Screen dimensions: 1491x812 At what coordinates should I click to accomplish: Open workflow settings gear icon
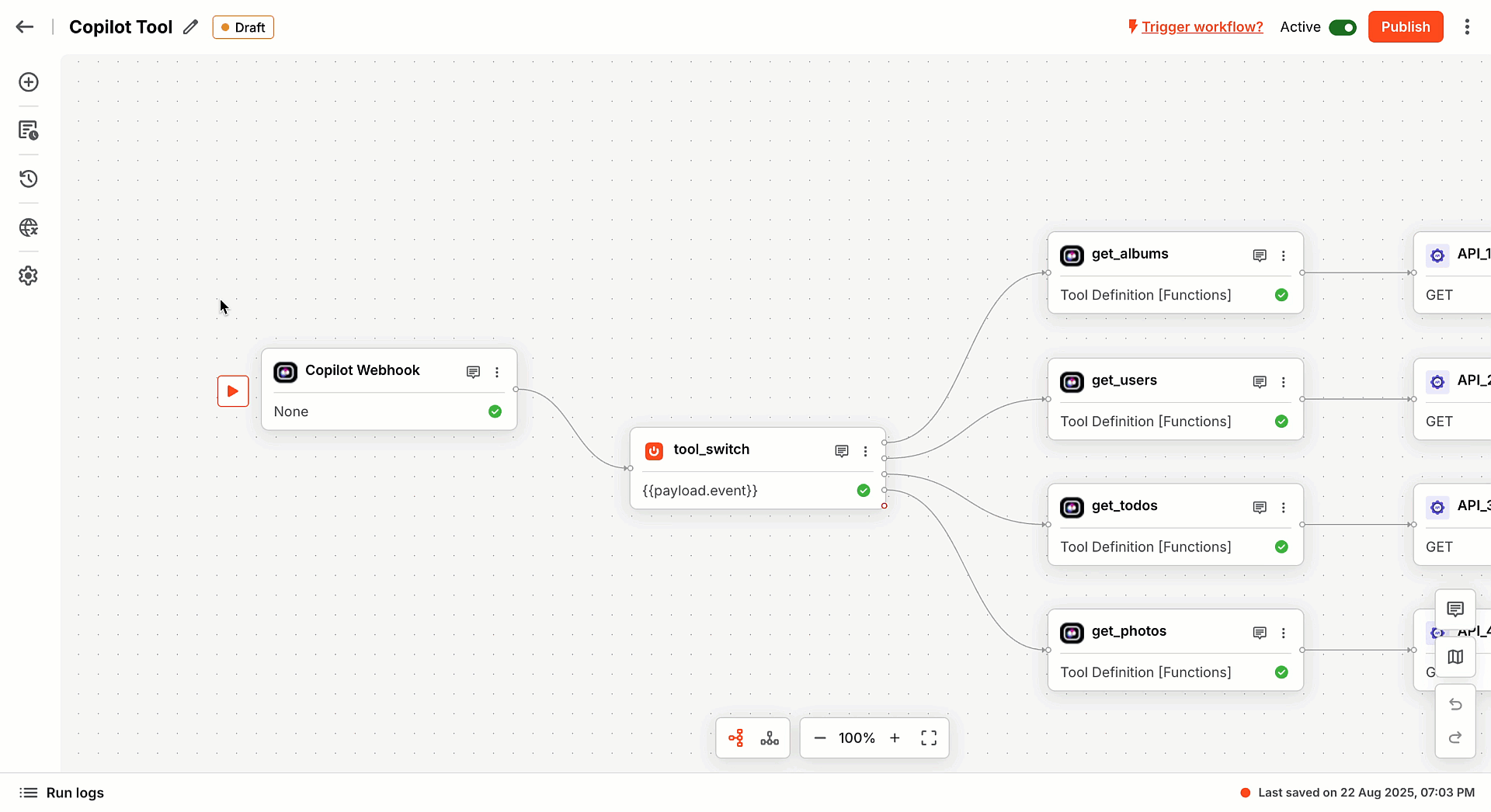[29, 276]
